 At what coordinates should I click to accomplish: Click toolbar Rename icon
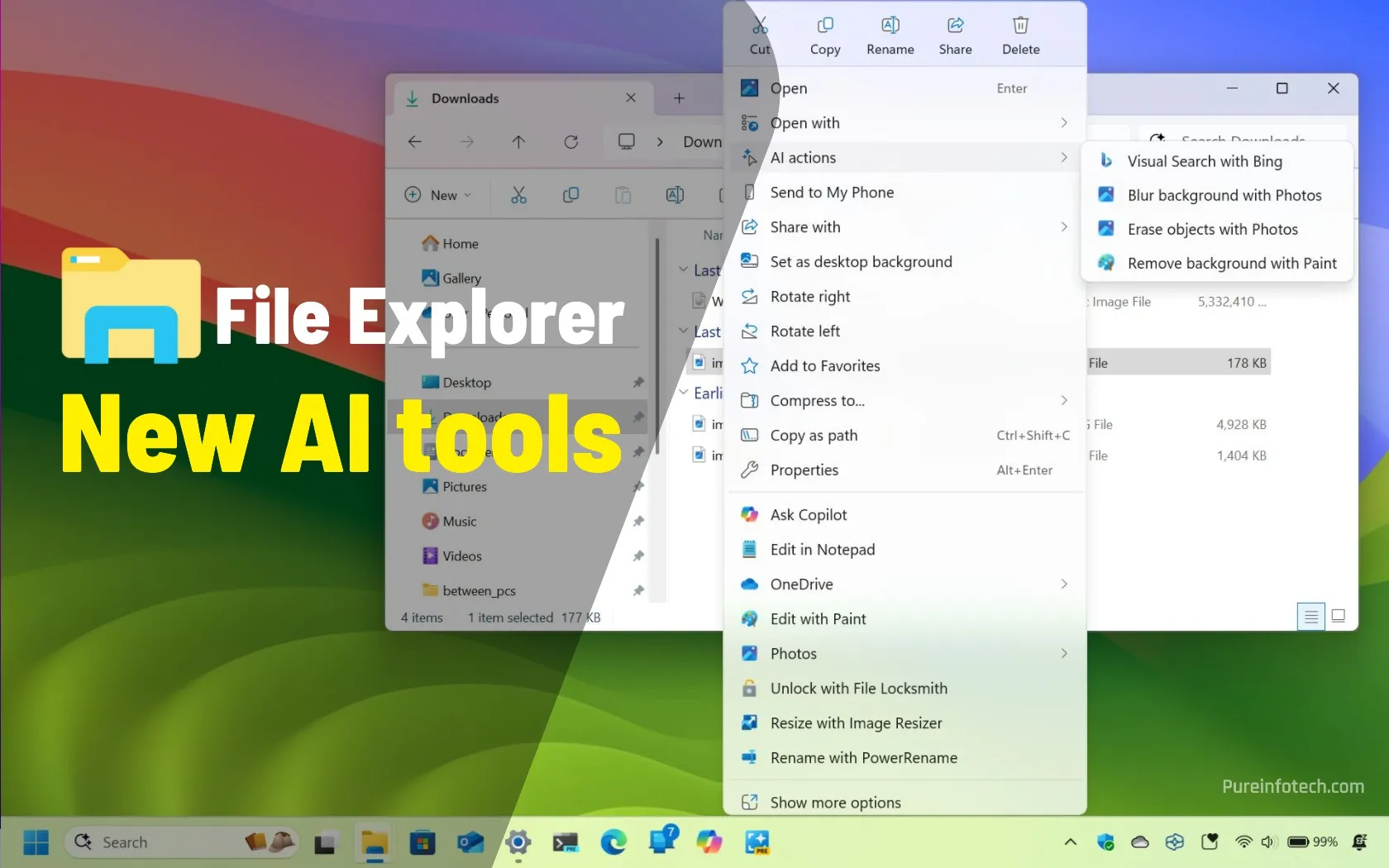(x=675, y=195)
